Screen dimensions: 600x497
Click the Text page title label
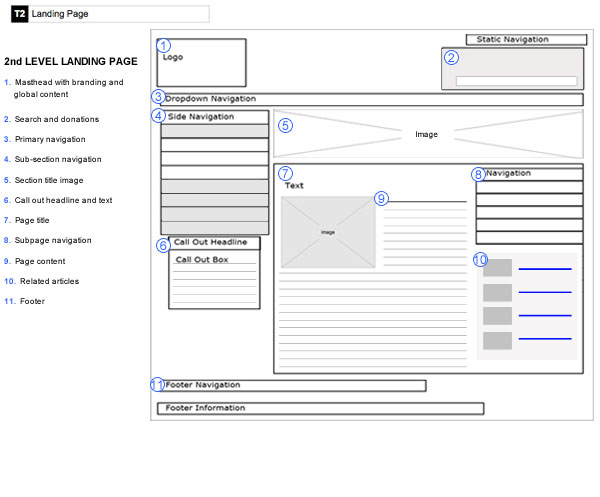click(294, 186)
